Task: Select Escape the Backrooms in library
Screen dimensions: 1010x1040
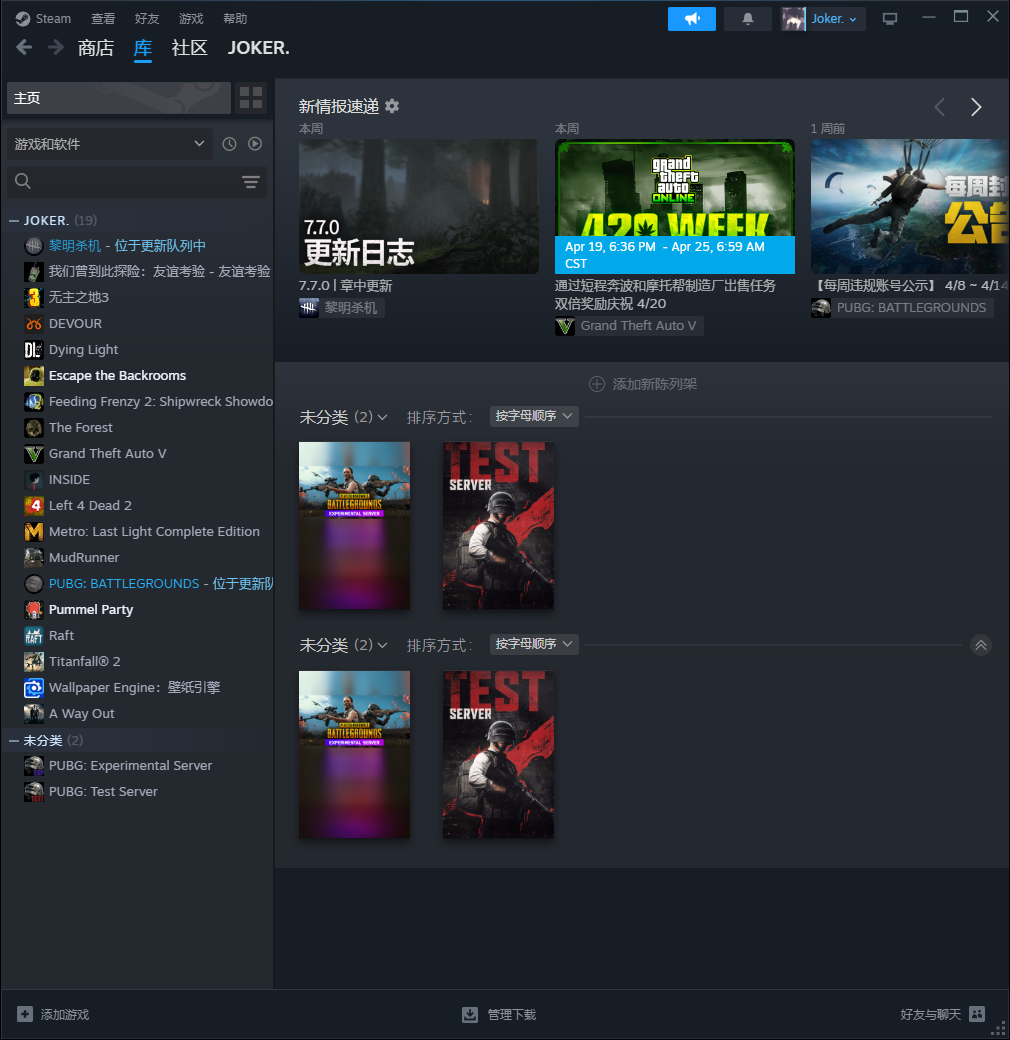Action: 117,375
